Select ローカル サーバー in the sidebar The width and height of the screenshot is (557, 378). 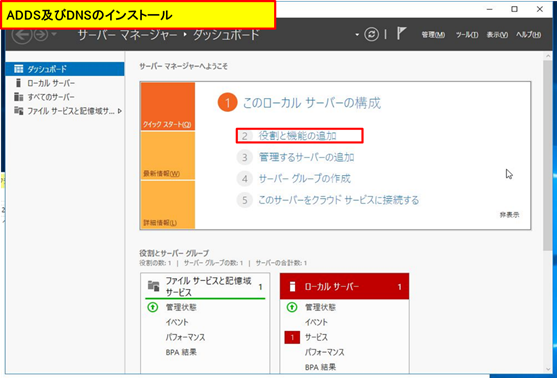click(x=65, y=83)
